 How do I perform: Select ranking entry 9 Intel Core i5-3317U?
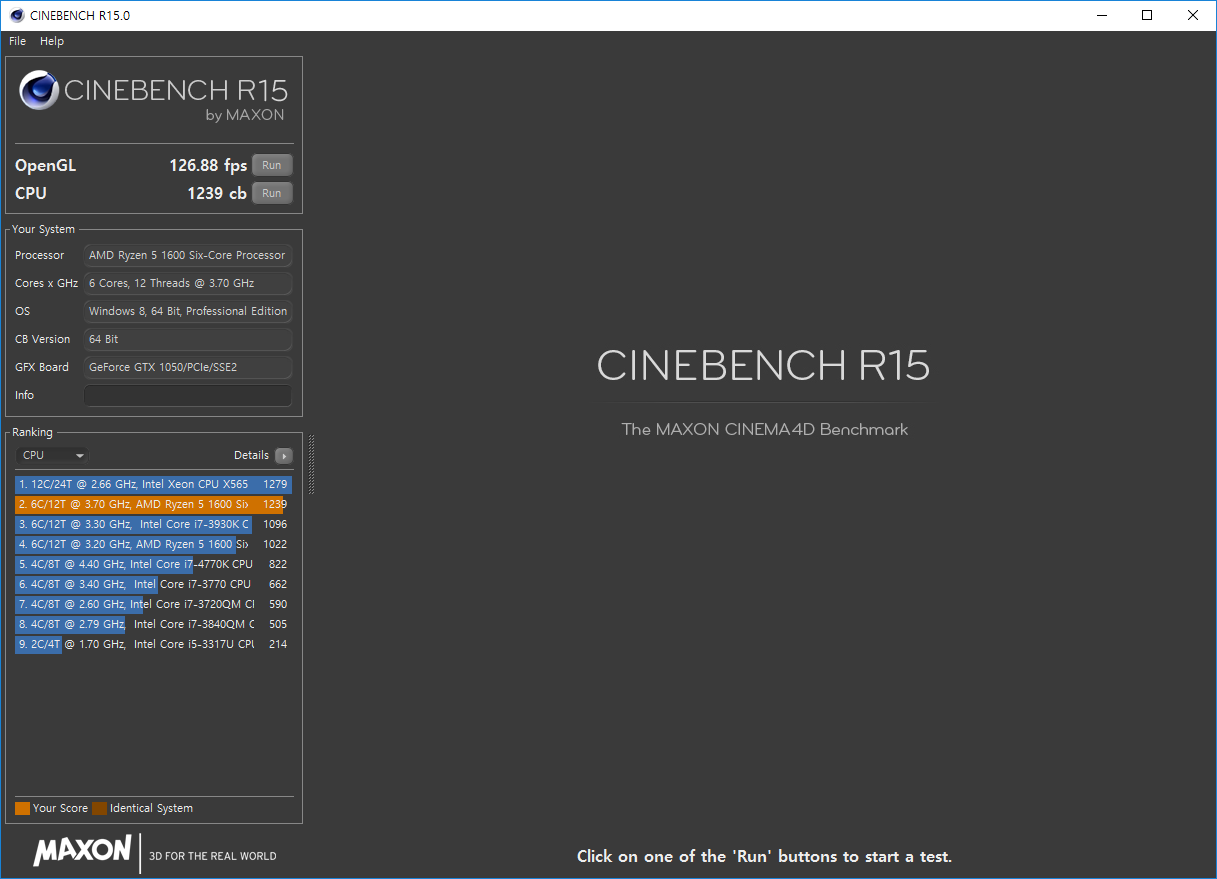point(152,644)
